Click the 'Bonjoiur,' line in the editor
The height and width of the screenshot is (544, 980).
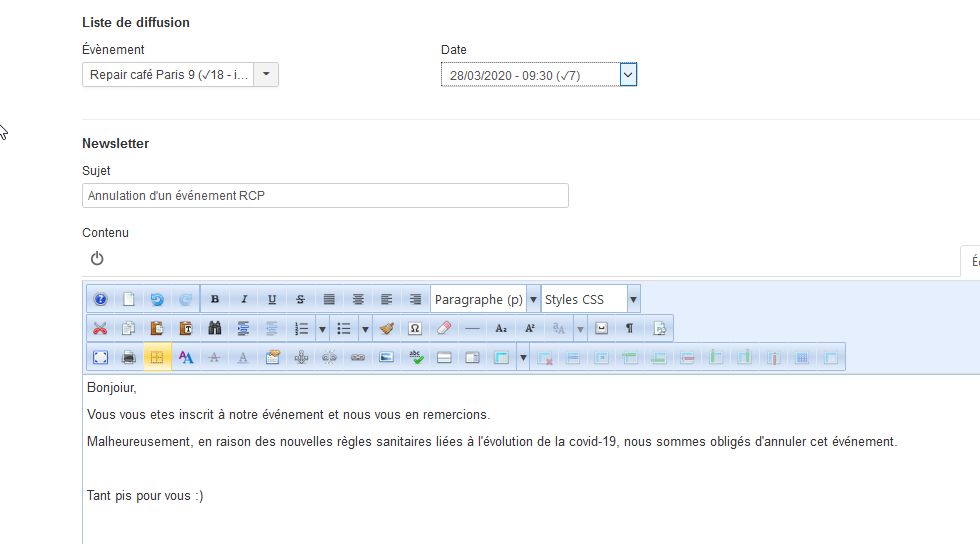pyautogui.click(x=111, y=388)
